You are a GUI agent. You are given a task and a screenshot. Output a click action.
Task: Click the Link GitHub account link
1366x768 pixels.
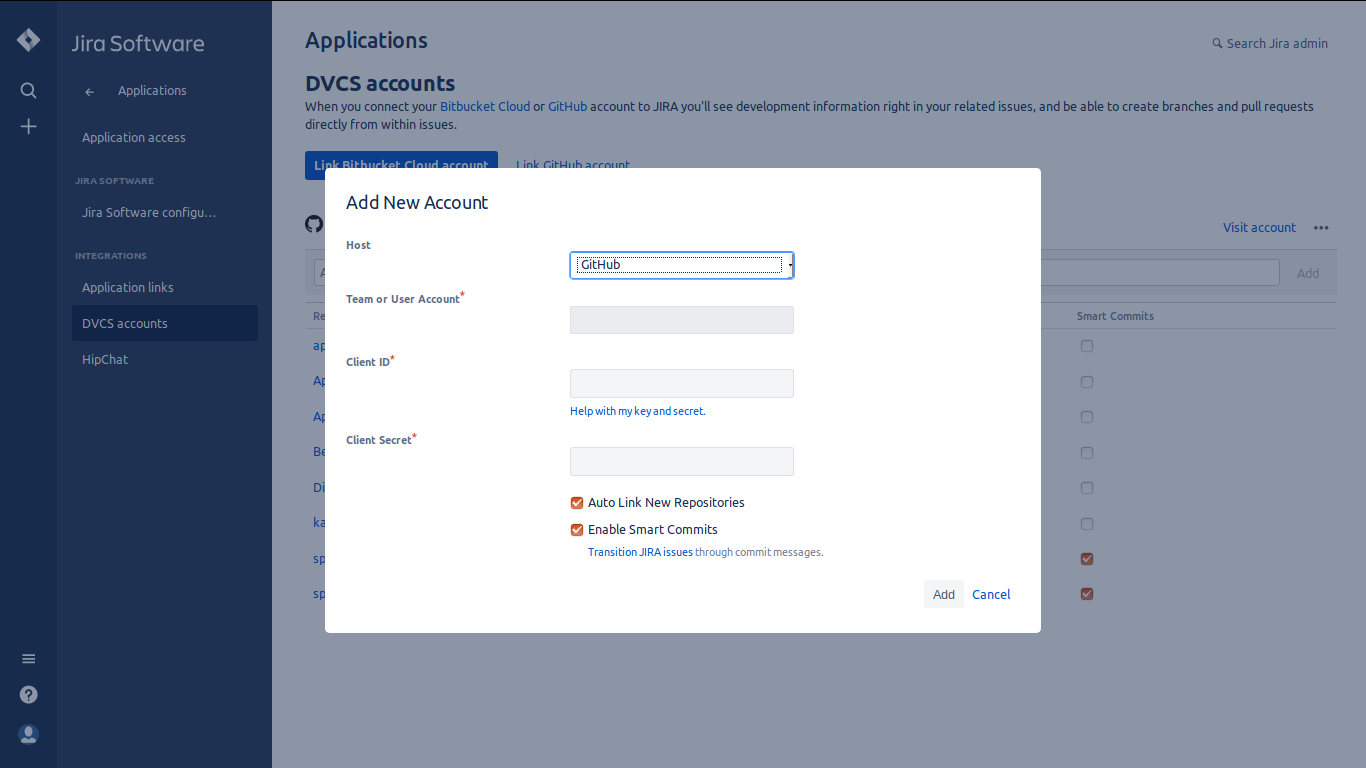pyautogui.click(x=573, y=166)
